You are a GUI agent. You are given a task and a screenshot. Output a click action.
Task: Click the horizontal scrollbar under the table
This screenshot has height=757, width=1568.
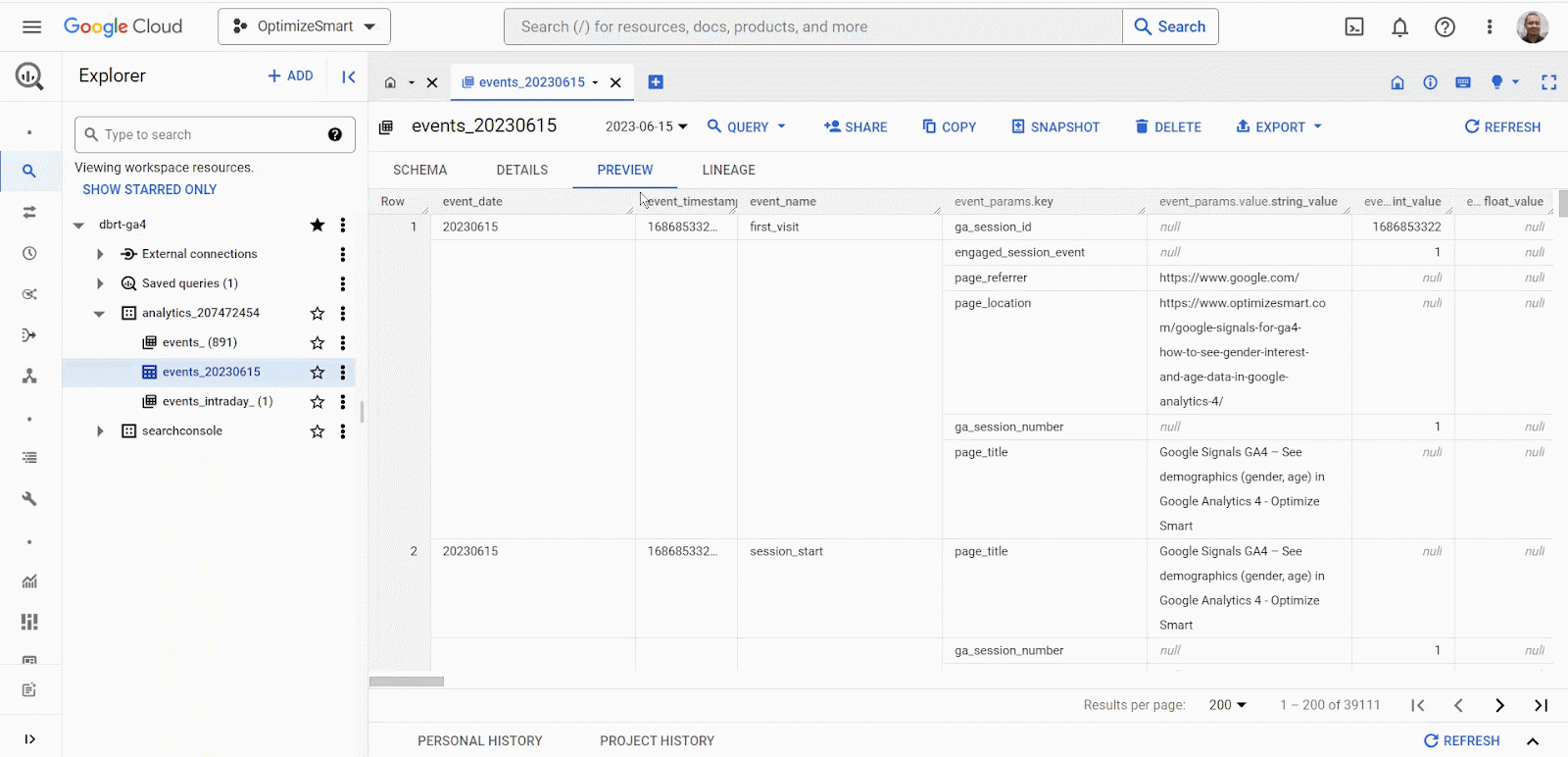pyautogui.click(x=407, y=681)
